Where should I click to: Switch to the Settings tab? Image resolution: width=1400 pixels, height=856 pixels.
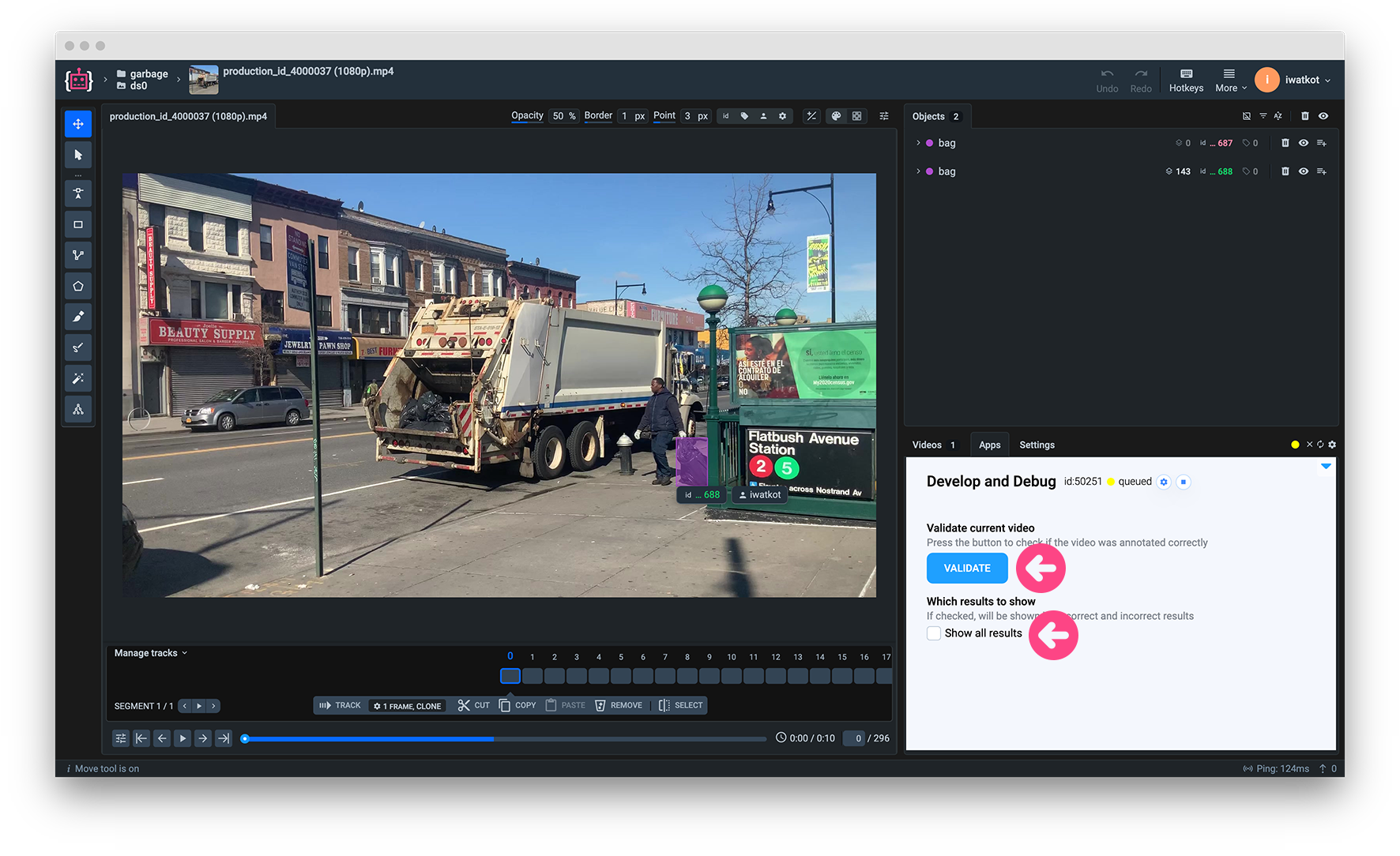tap(1037, 445)
